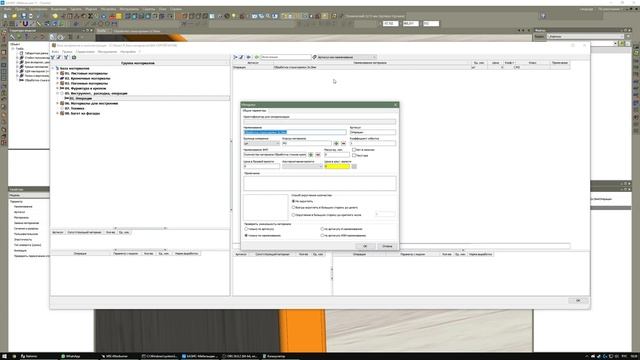The image size is (640, 360).
Task: Open the Файл menu of the materials window
Action: (x=55, y=52)
